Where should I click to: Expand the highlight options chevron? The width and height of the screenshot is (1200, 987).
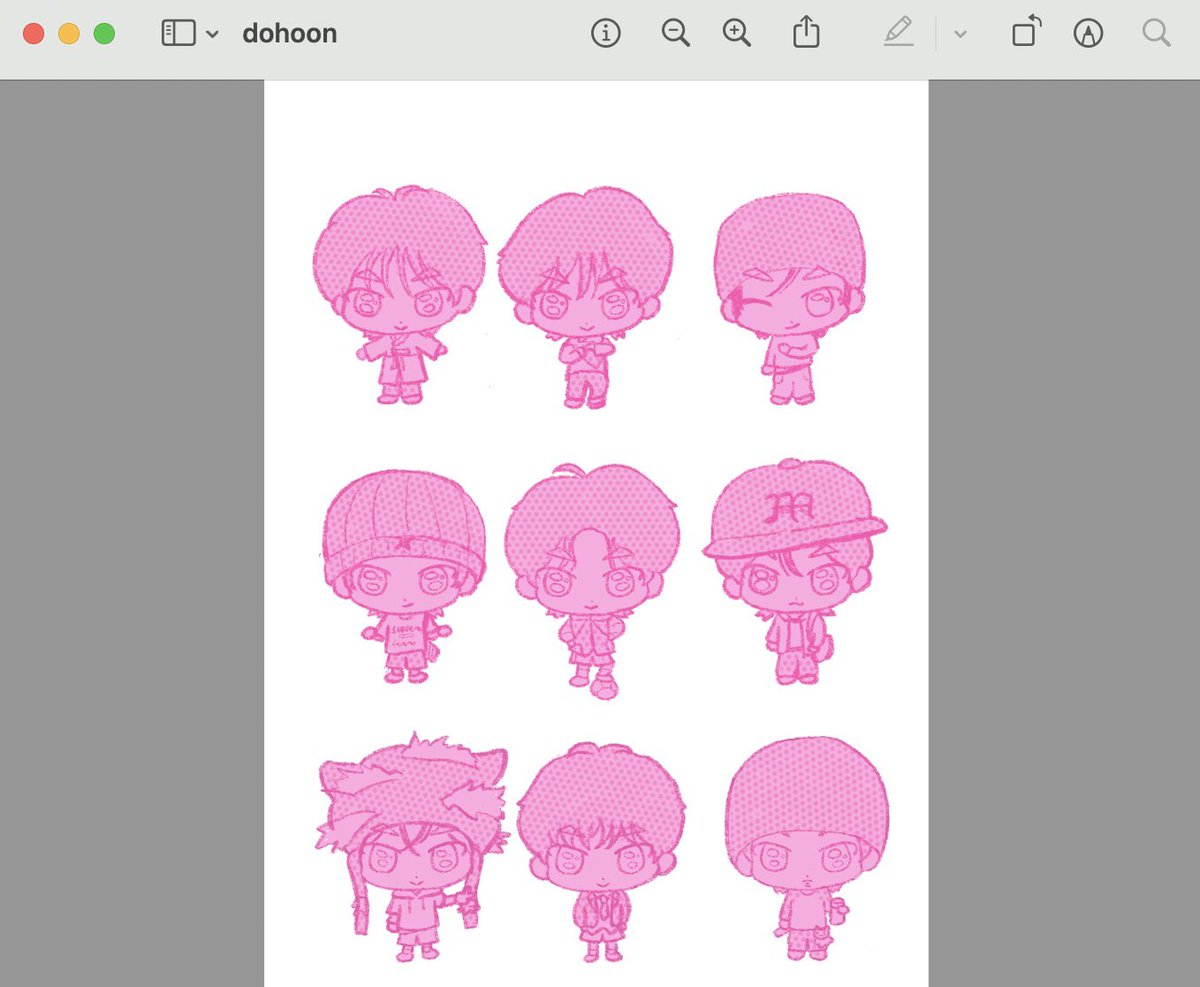point(960,34)
